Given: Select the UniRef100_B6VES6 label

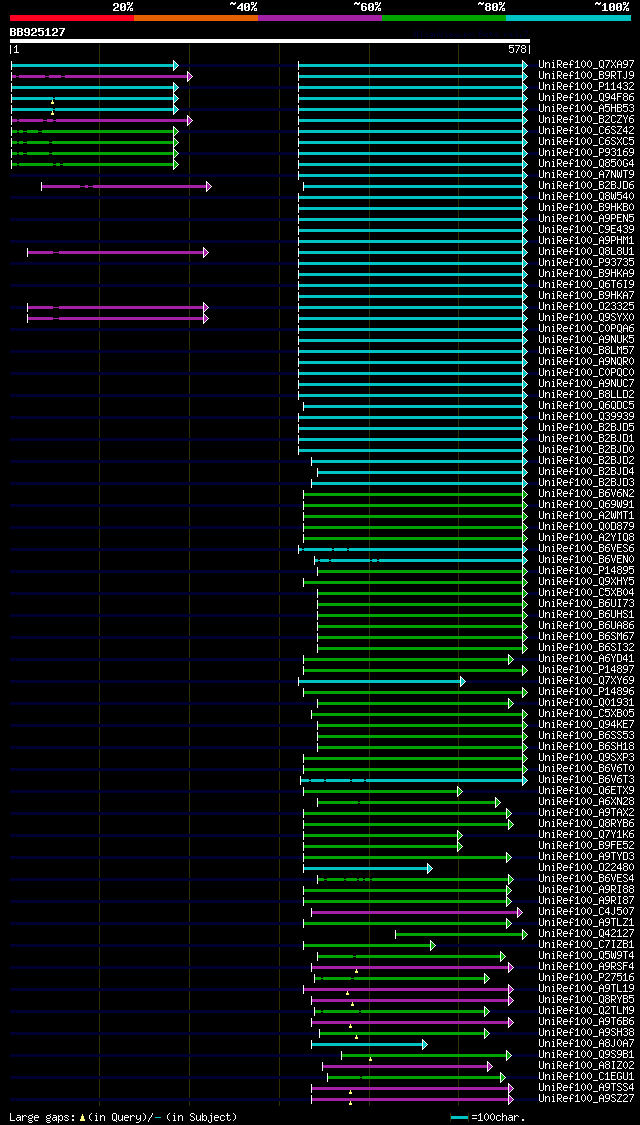Looking at the screenshot, I should tap(586, 549).
